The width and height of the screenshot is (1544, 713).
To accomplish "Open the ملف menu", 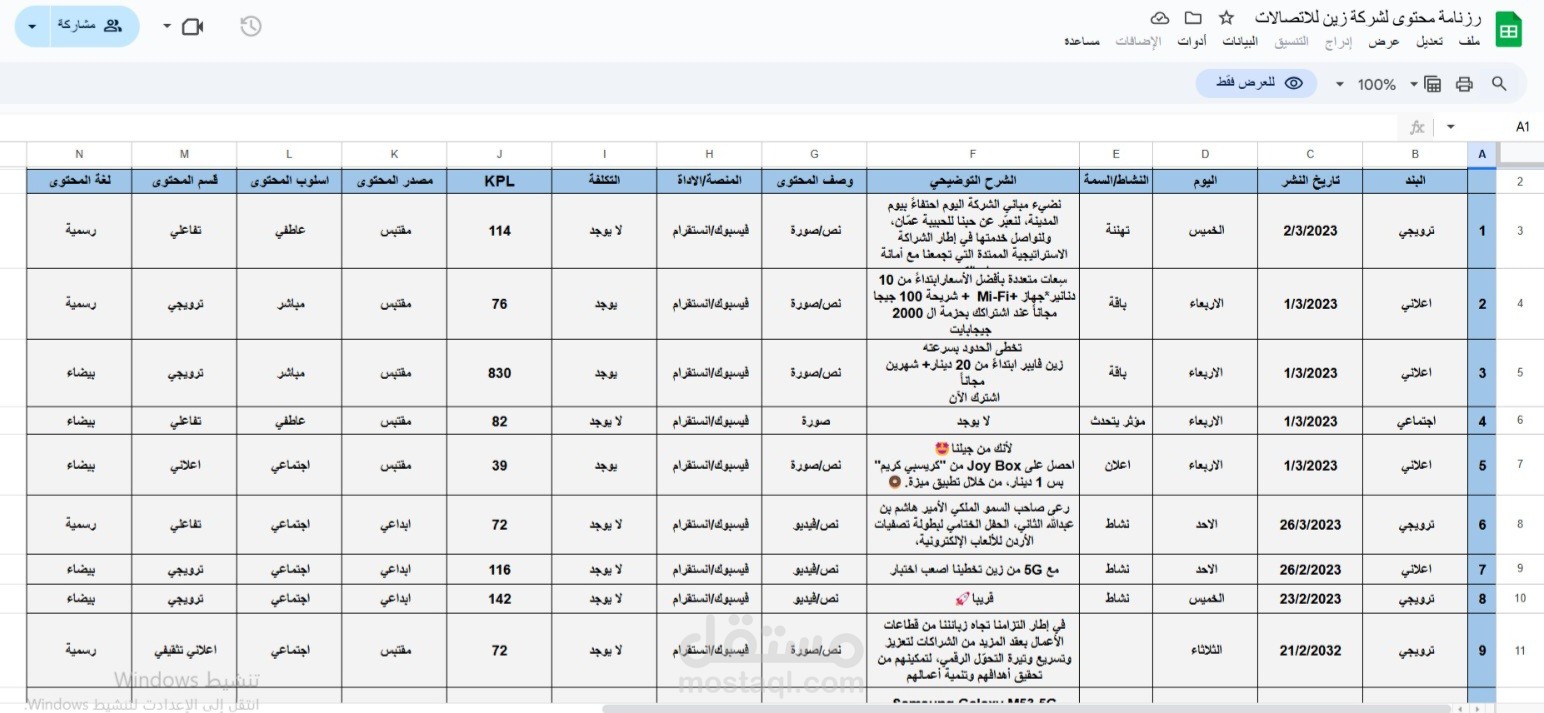I will pyautogui.click(x=1469, y=41).
